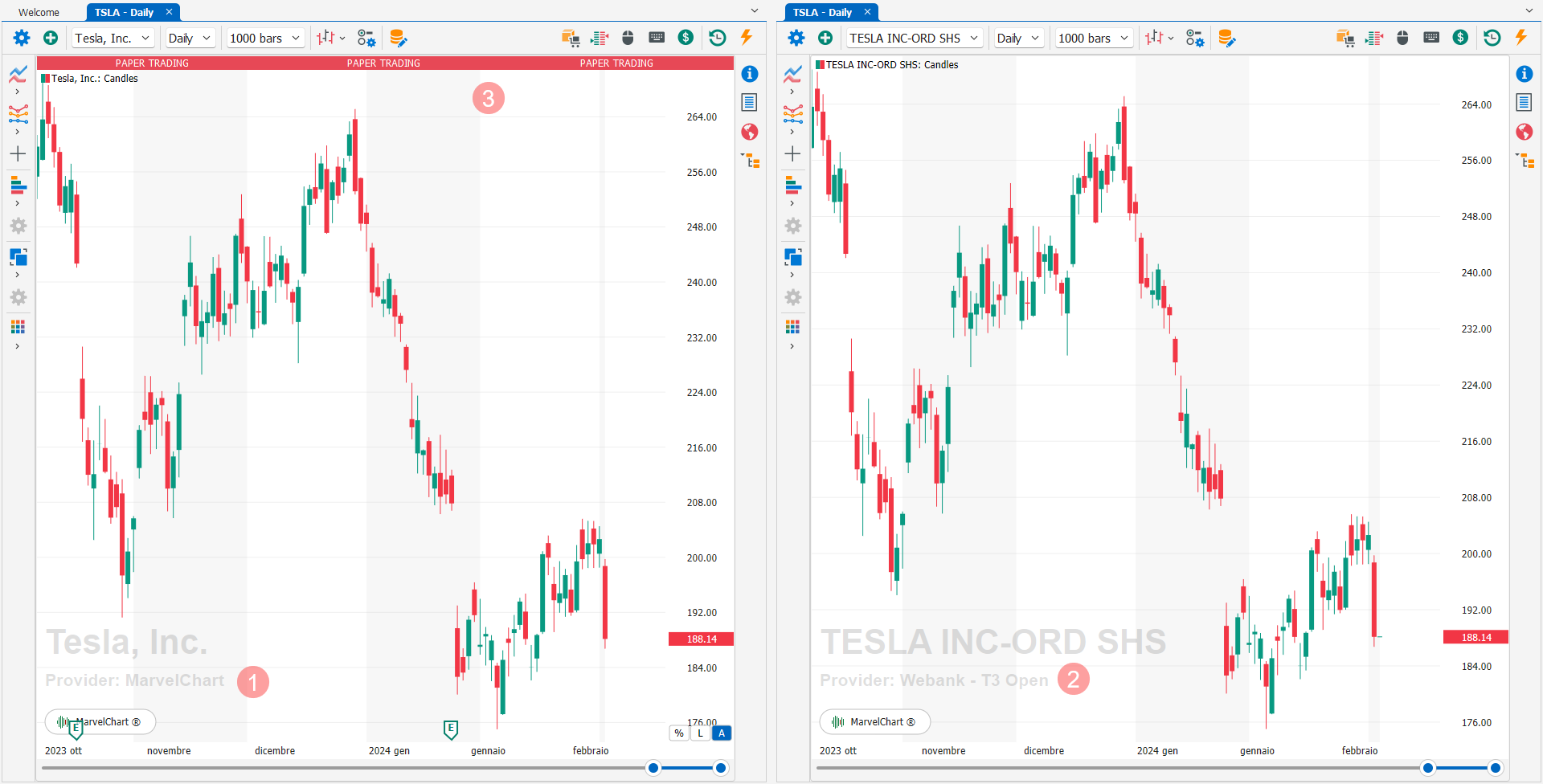
Task: Open indicators line chart tool in left sidebar
Action: [x=18, y=75]
